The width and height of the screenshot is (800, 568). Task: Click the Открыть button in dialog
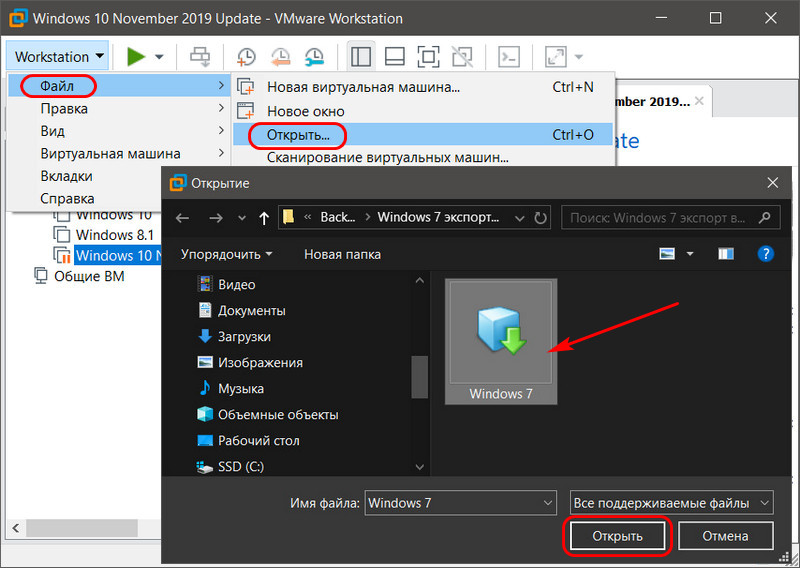pos(617,536)
